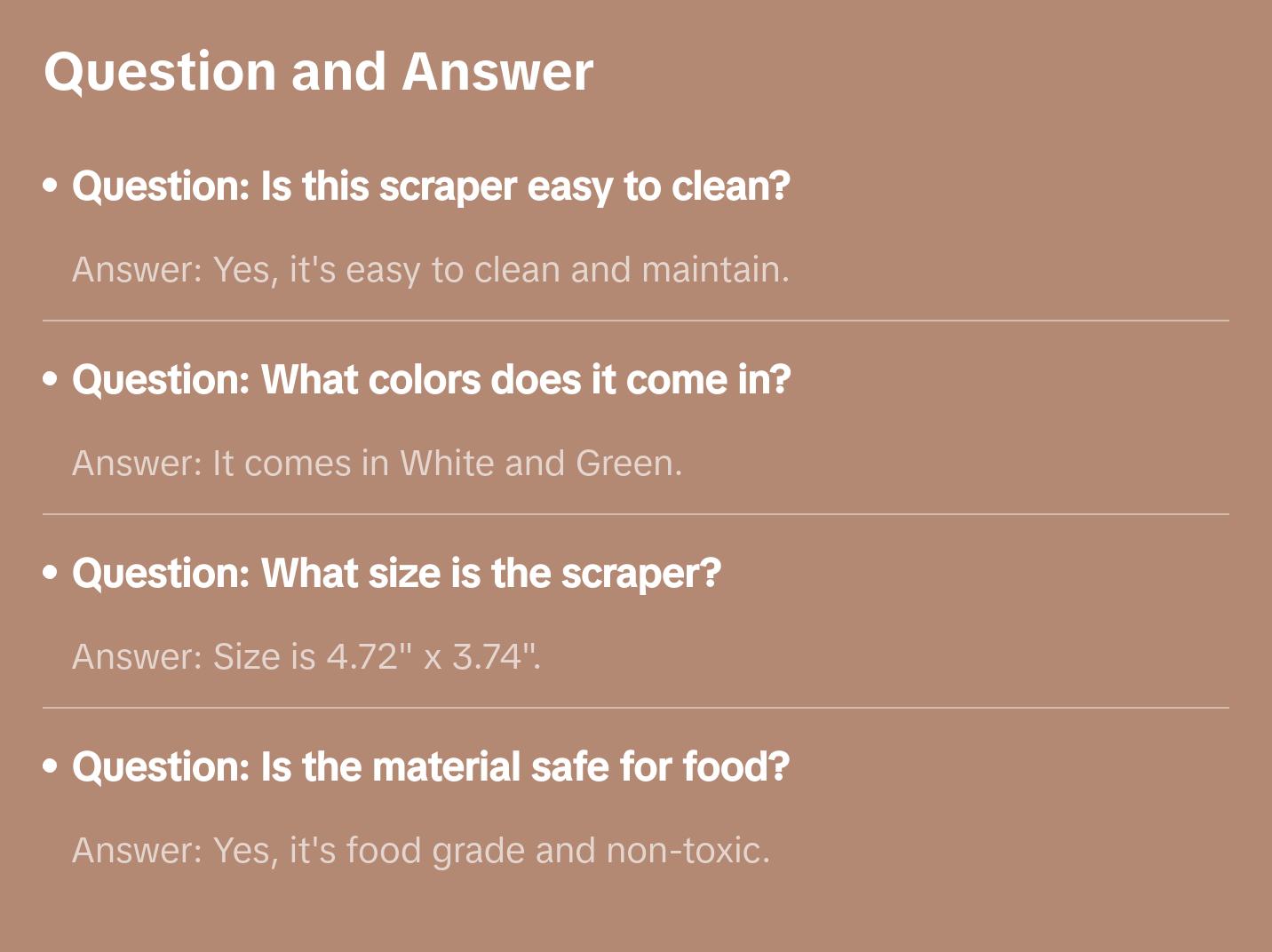Click divider line below the size answer

tap(636, 708)
